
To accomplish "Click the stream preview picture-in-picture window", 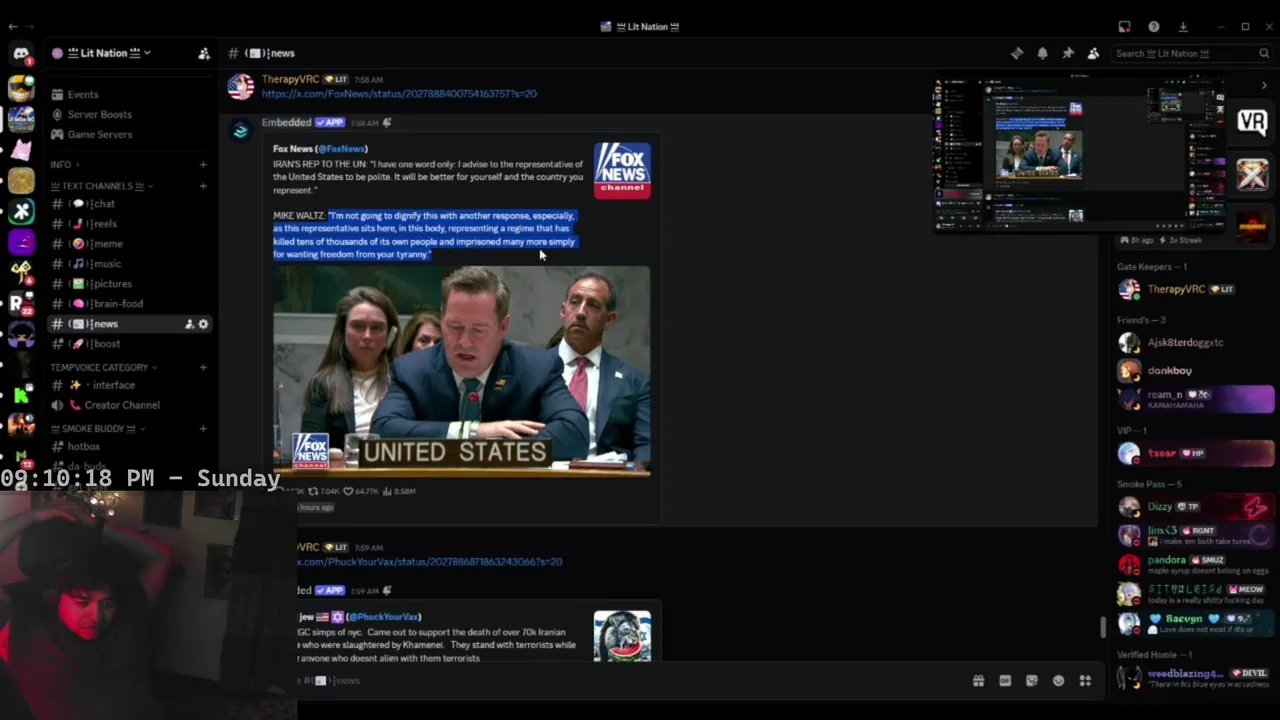I will coord(1081,154).
